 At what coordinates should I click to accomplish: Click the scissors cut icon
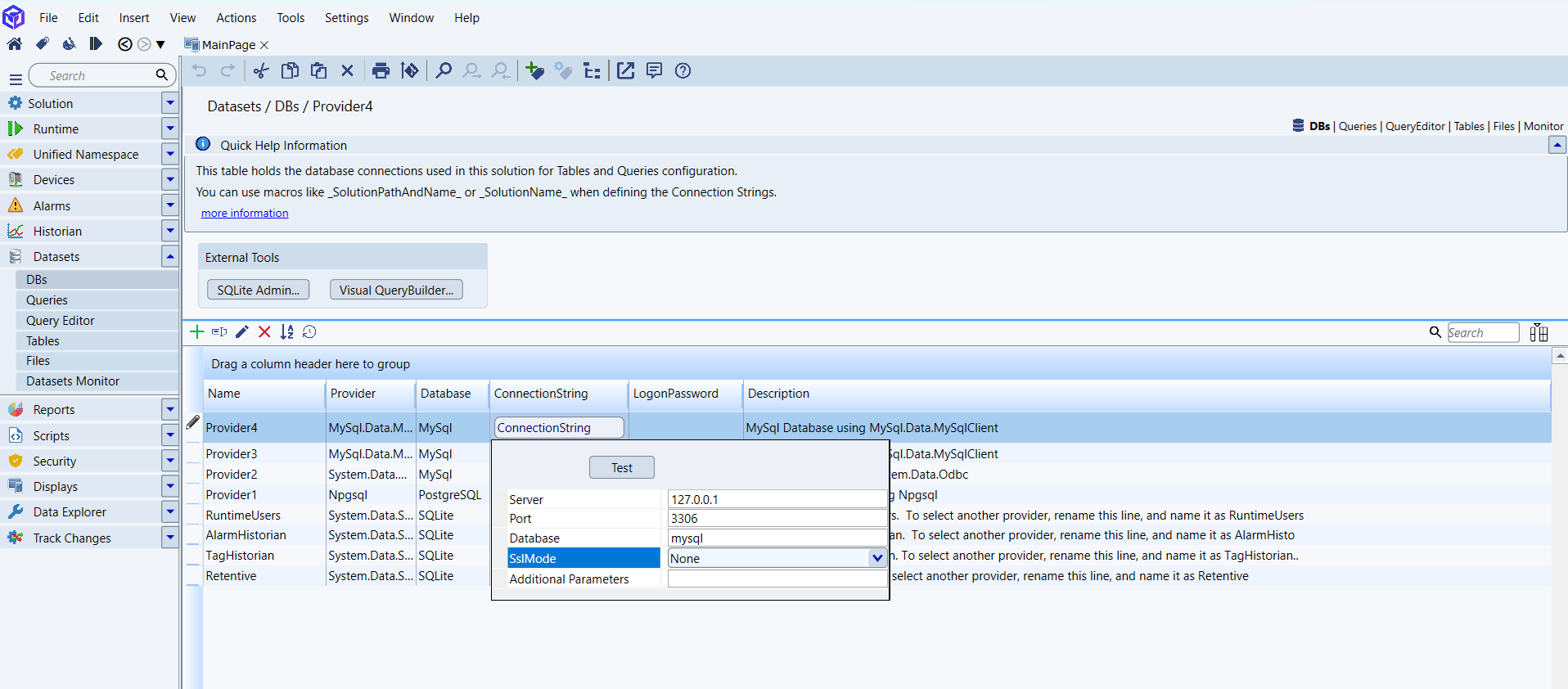(x=261, y=70)
